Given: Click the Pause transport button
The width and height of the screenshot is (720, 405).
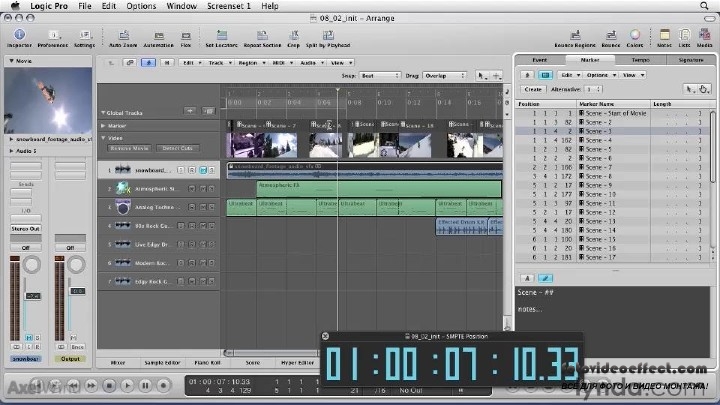Looking at the screenshot, I should pyautogui.click(x=145, y=386).
